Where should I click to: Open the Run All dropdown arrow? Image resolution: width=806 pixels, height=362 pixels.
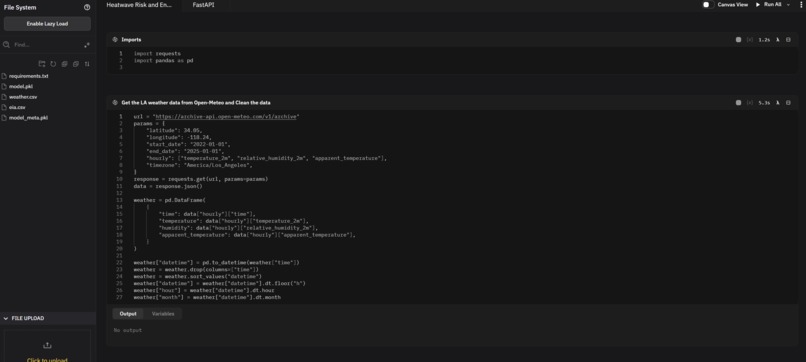coord(789,5)
